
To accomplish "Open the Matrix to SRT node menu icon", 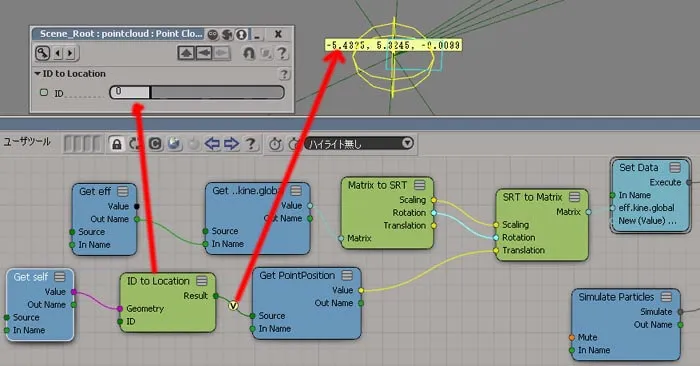I will [x=419, y=185].
